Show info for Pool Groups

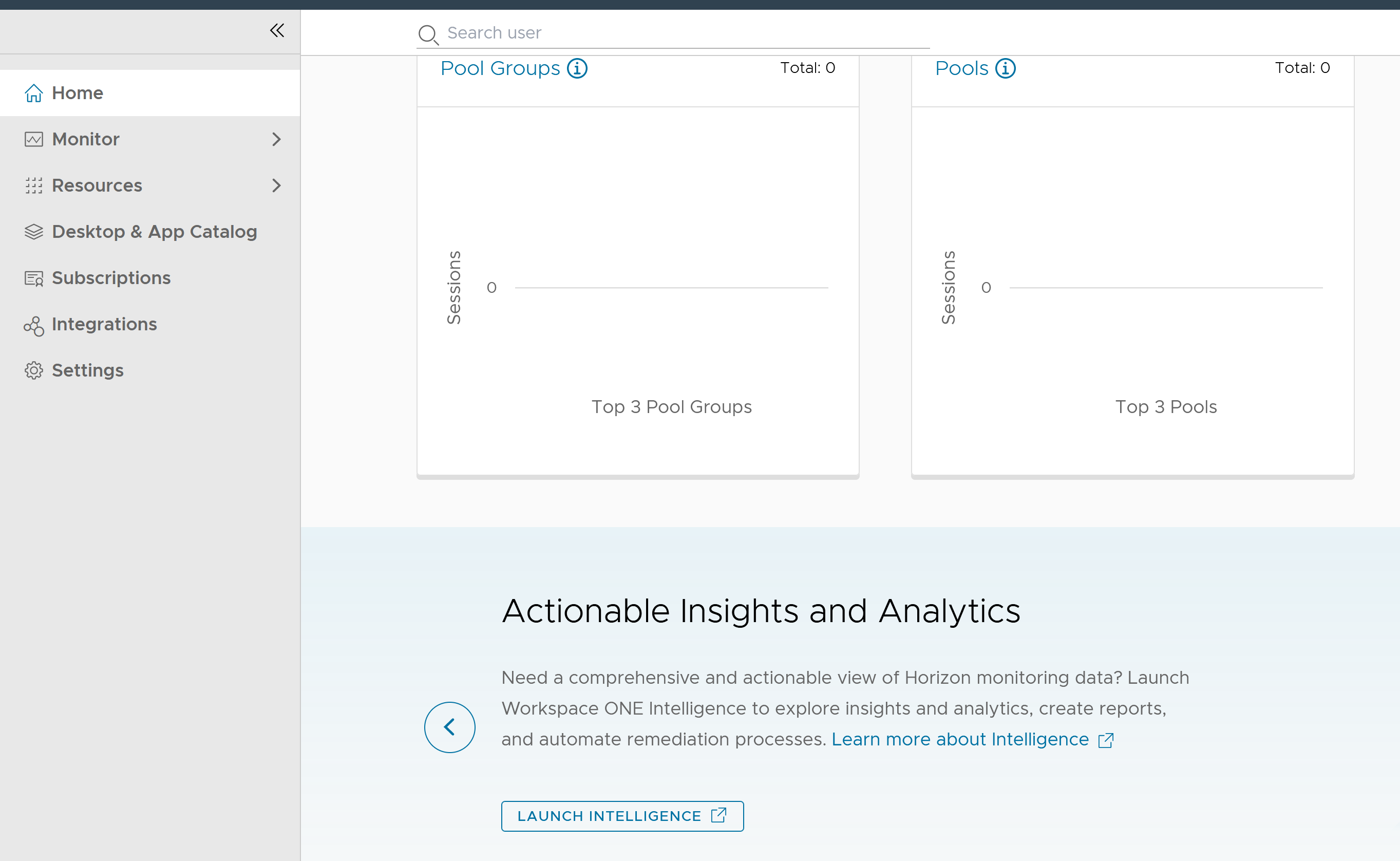click(x=577, y=68)
